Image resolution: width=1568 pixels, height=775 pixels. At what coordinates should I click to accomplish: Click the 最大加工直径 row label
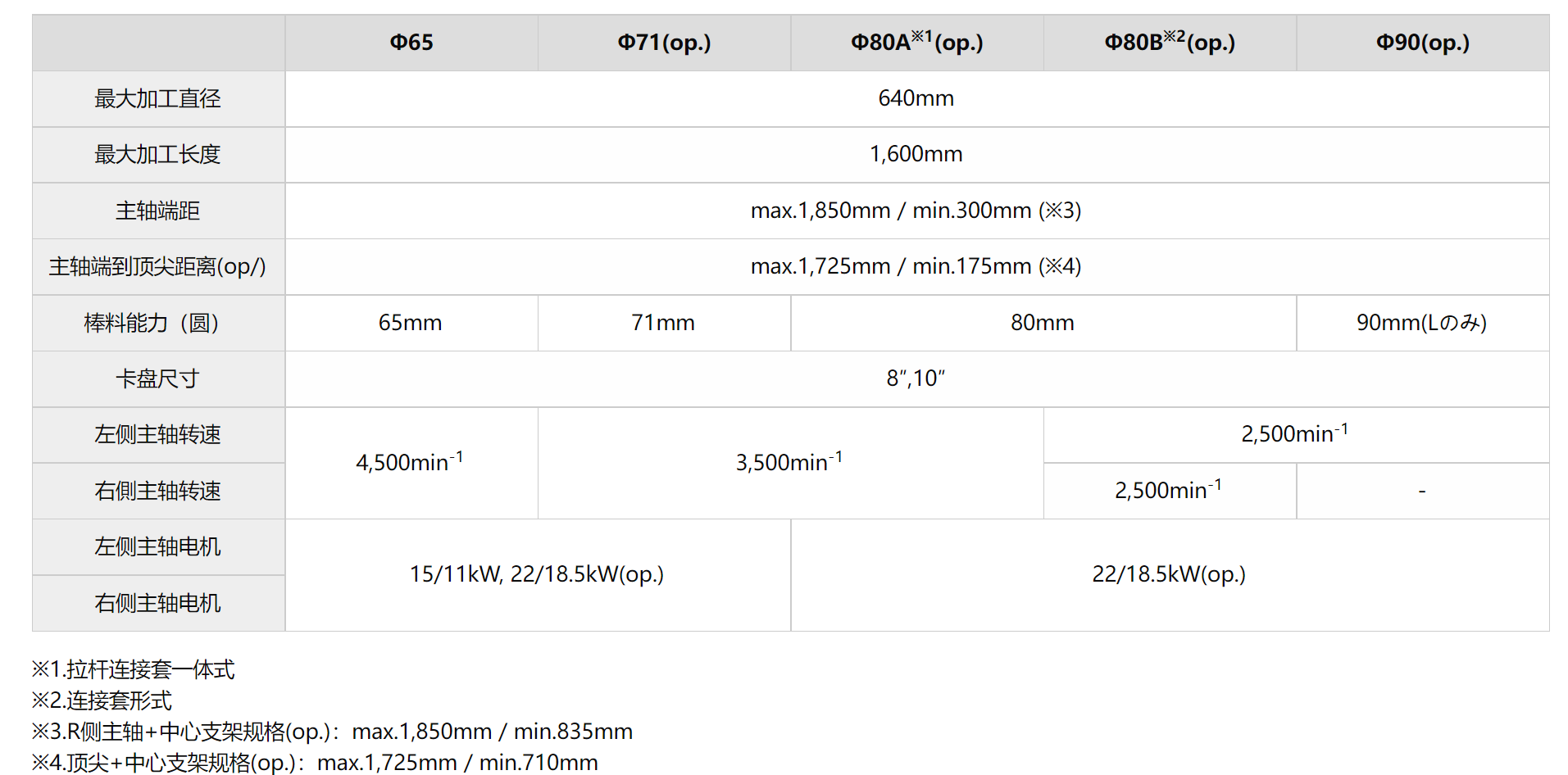(x=157, y=99)
